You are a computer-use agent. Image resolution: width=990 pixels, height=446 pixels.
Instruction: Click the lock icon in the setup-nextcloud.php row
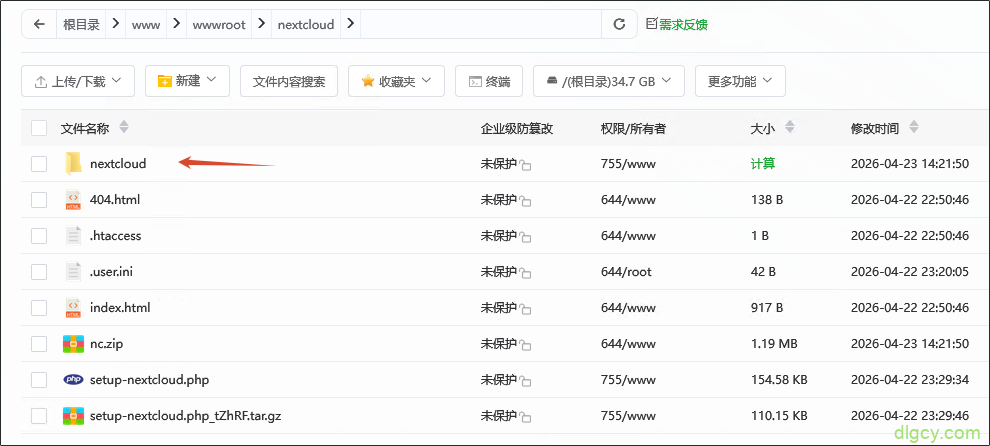(525, 382)
